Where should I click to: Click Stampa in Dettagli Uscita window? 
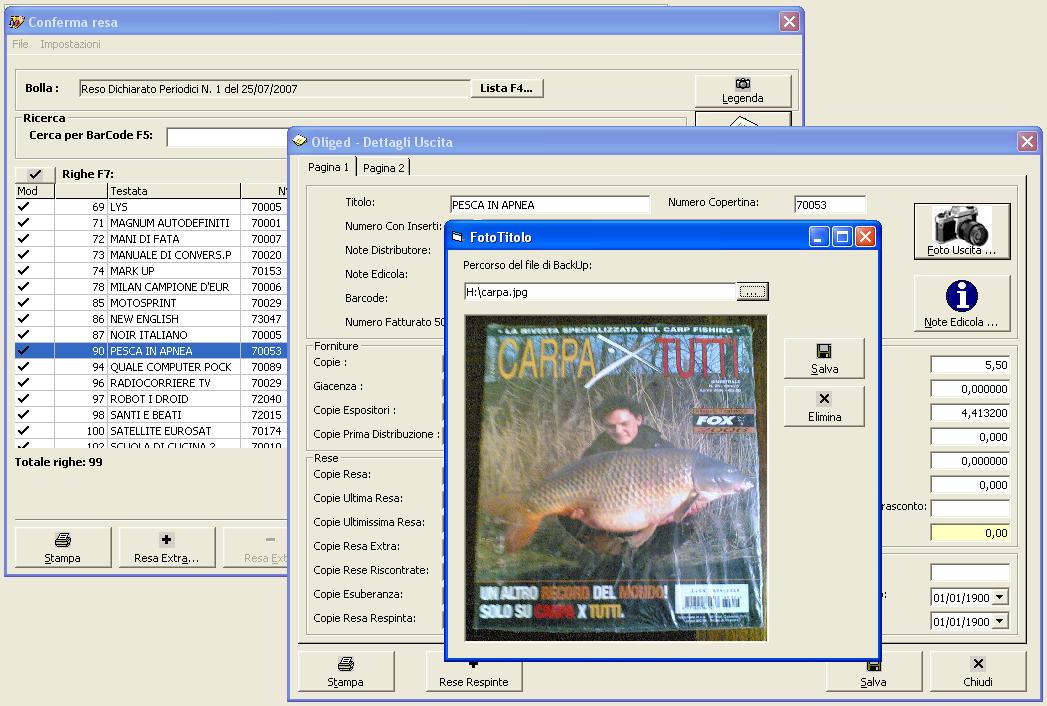[x=345, y=671]
